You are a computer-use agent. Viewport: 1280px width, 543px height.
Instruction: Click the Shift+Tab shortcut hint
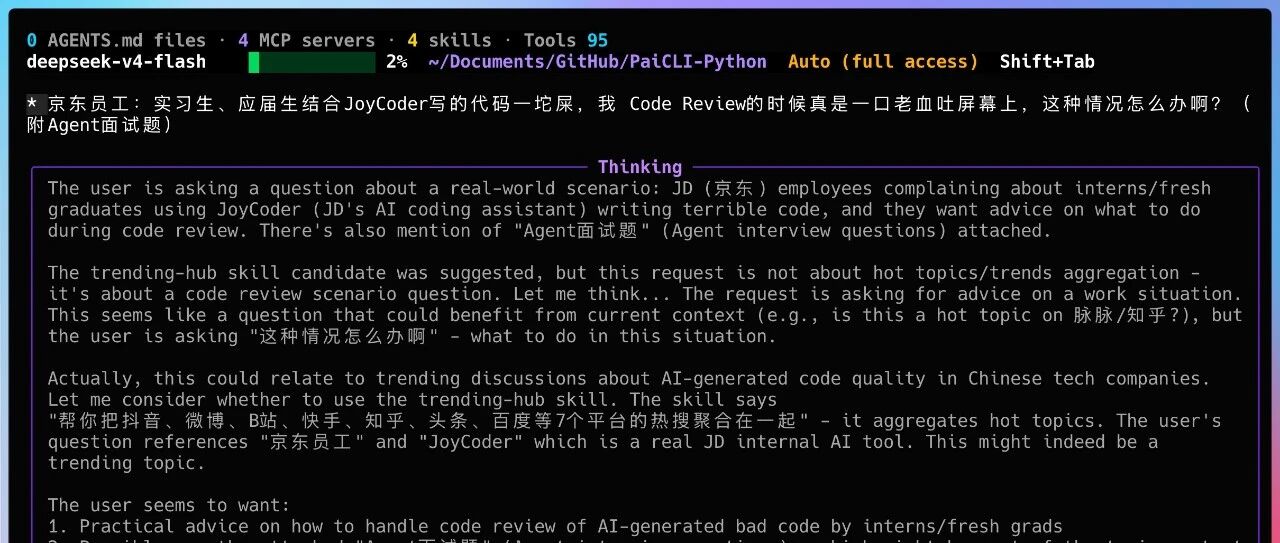pos(1047,62)
